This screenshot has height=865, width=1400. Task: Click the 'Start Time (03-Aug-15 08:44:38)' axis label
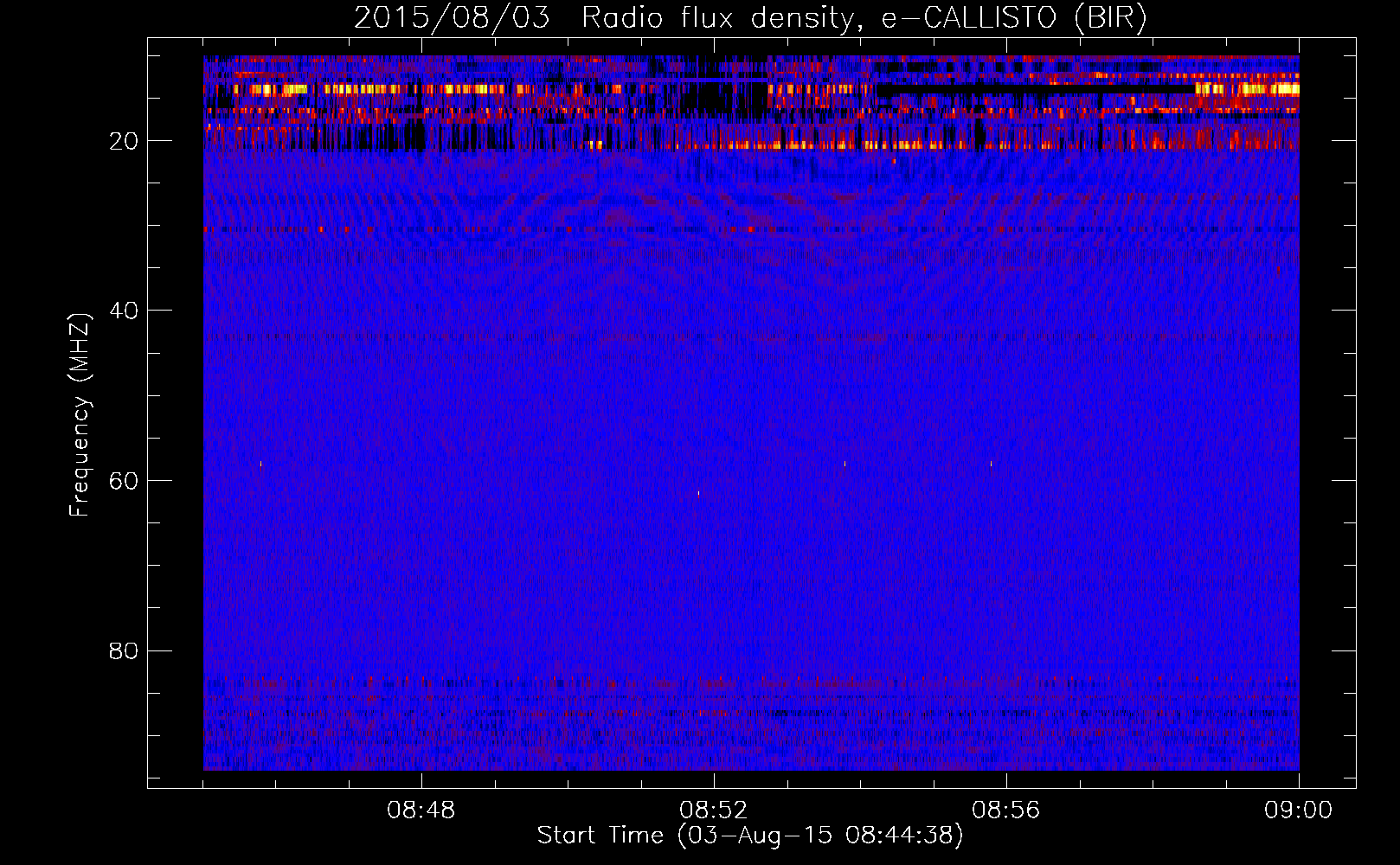coord(750,836)
